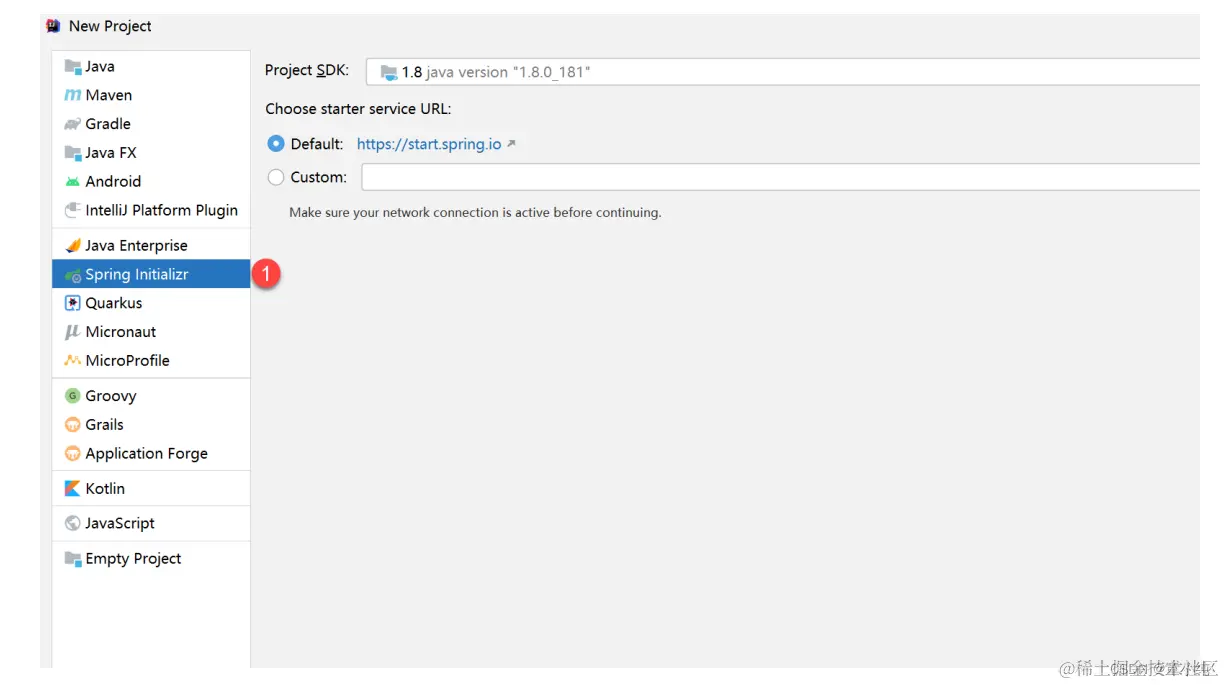
Task: Select MicroProfile label
Action: [128, 360]
